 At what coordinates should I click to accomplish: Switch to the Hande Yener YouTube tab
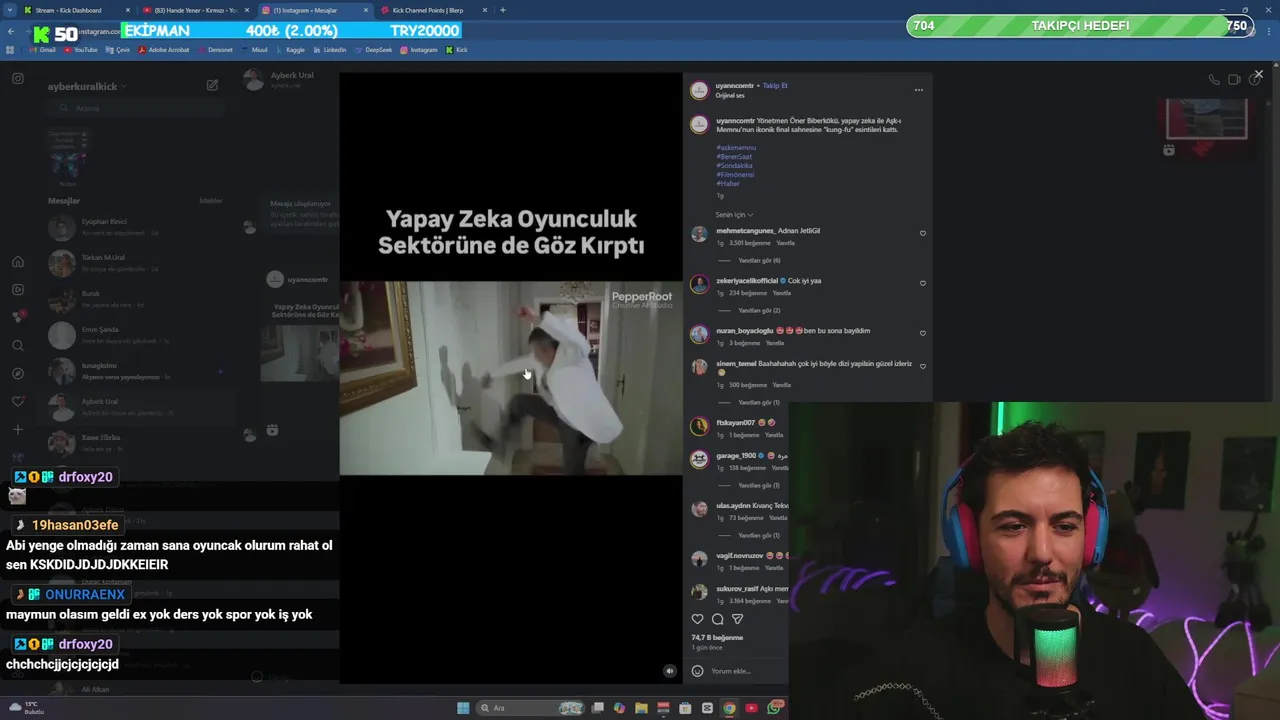195,10
